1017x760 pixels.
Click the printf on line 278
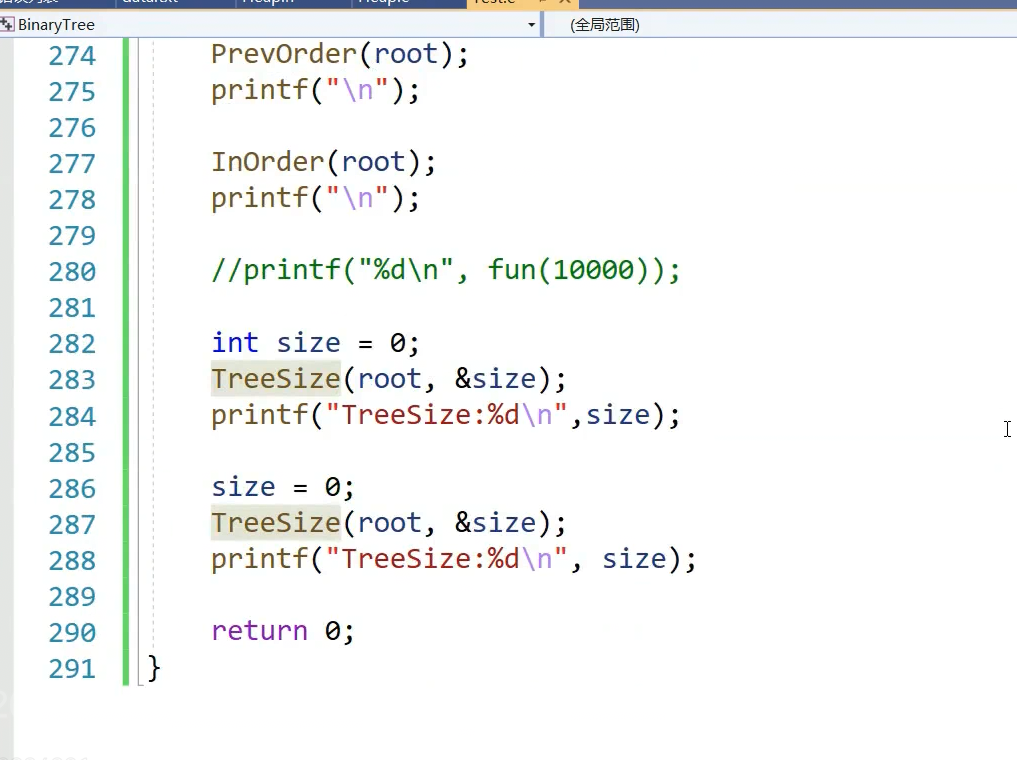259,198
